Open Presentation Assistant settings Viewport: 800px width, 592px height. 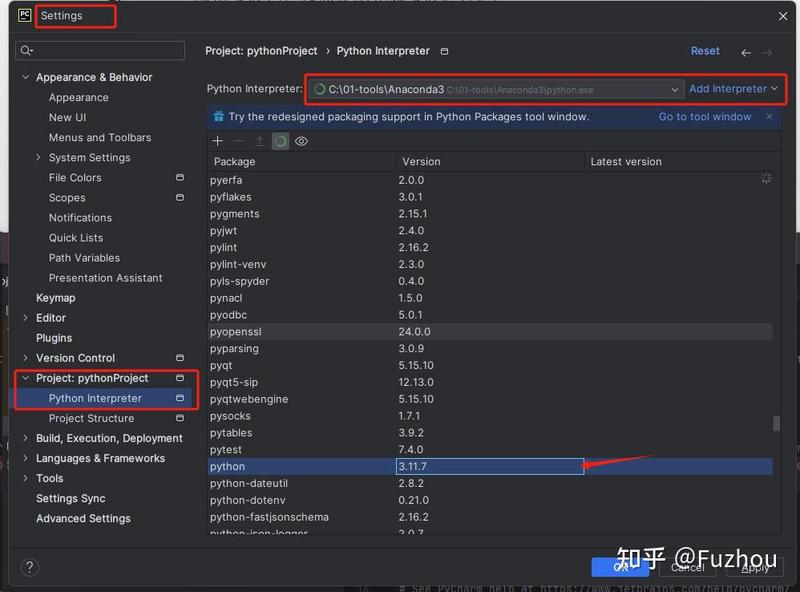(x=106, y=278)
